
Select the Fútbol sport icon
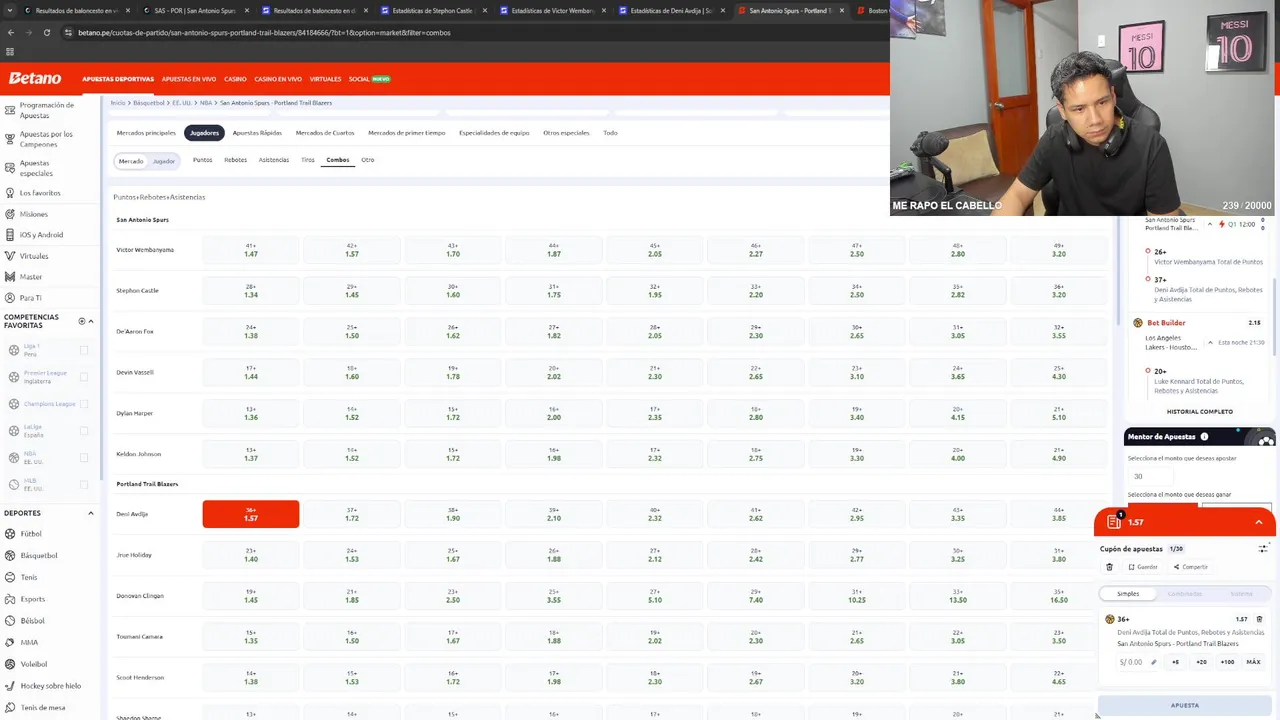point(10,534)
